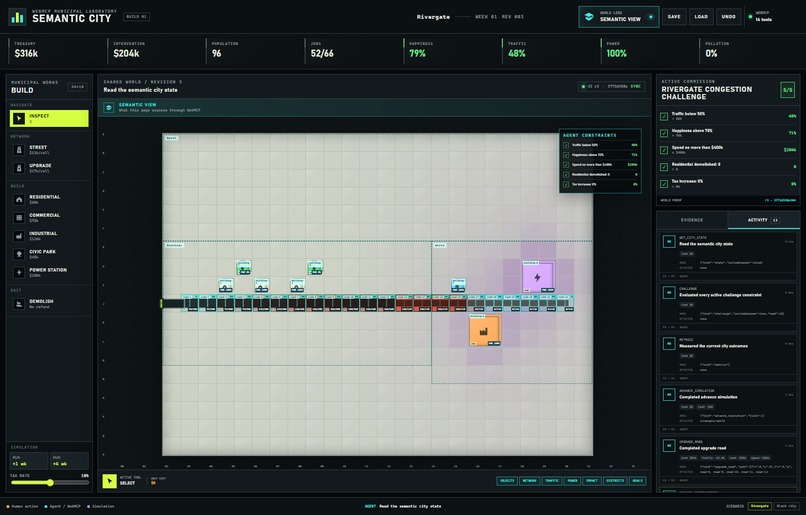Choose the Upgrade road tool
806x515 pixels.
49,168
